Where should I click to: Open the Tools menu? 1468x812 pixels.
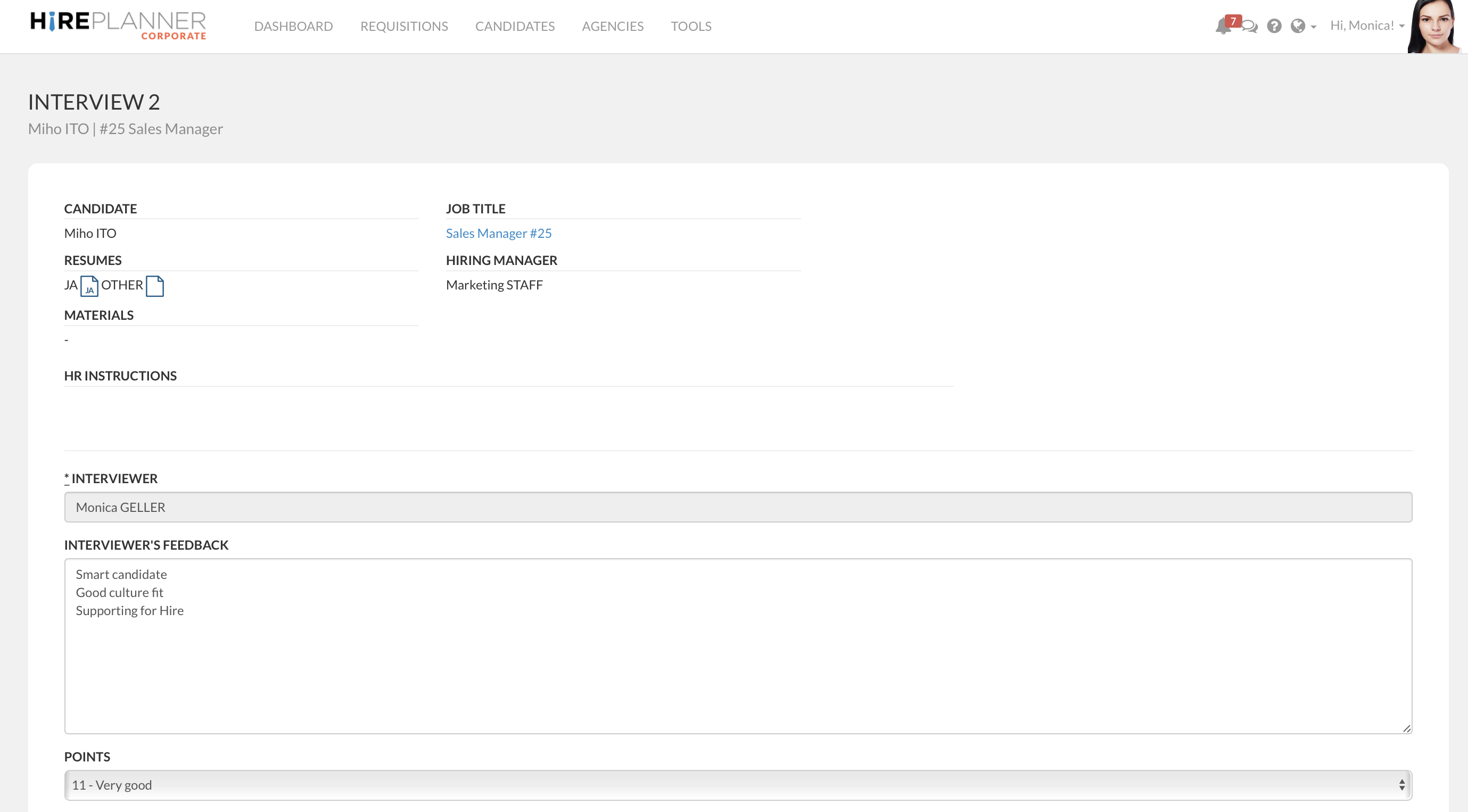click(x=691, y=26)
